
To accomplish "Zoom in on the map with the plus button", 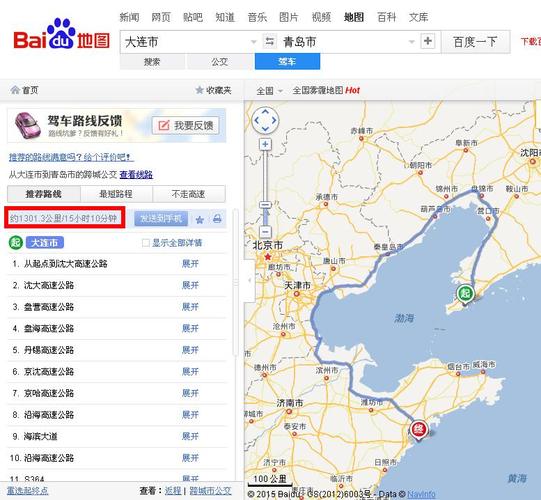I will [x=265, y=144].
